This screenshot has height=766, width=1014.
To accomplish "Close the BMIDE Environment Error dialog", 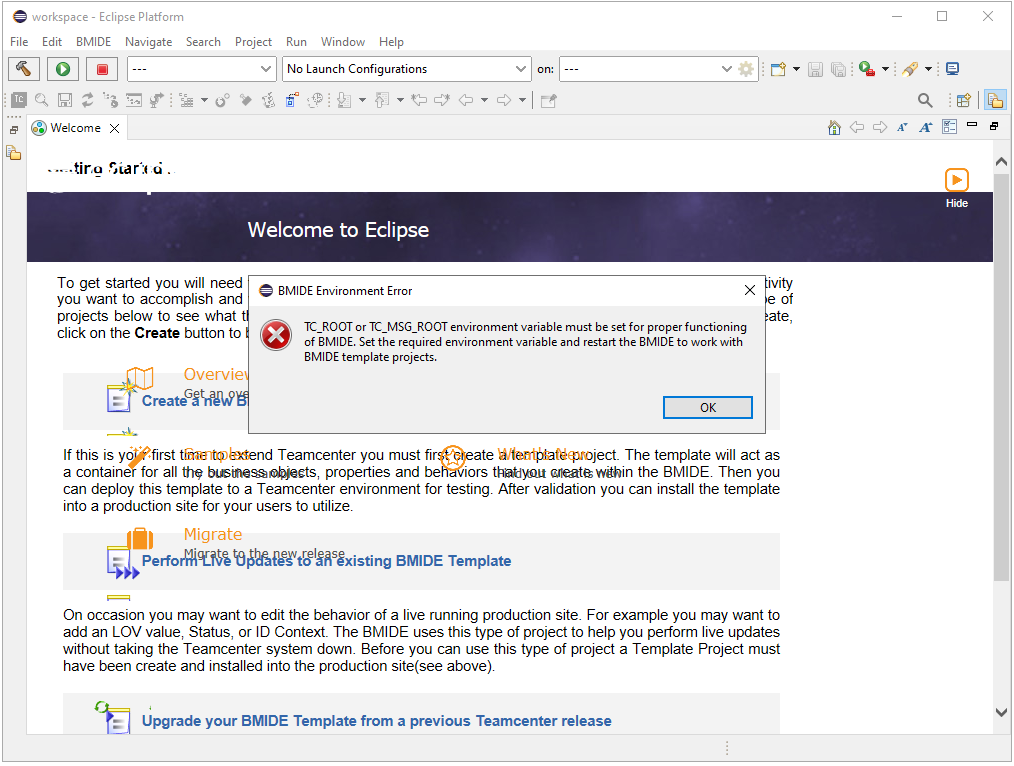I will [x=750, y=290].
